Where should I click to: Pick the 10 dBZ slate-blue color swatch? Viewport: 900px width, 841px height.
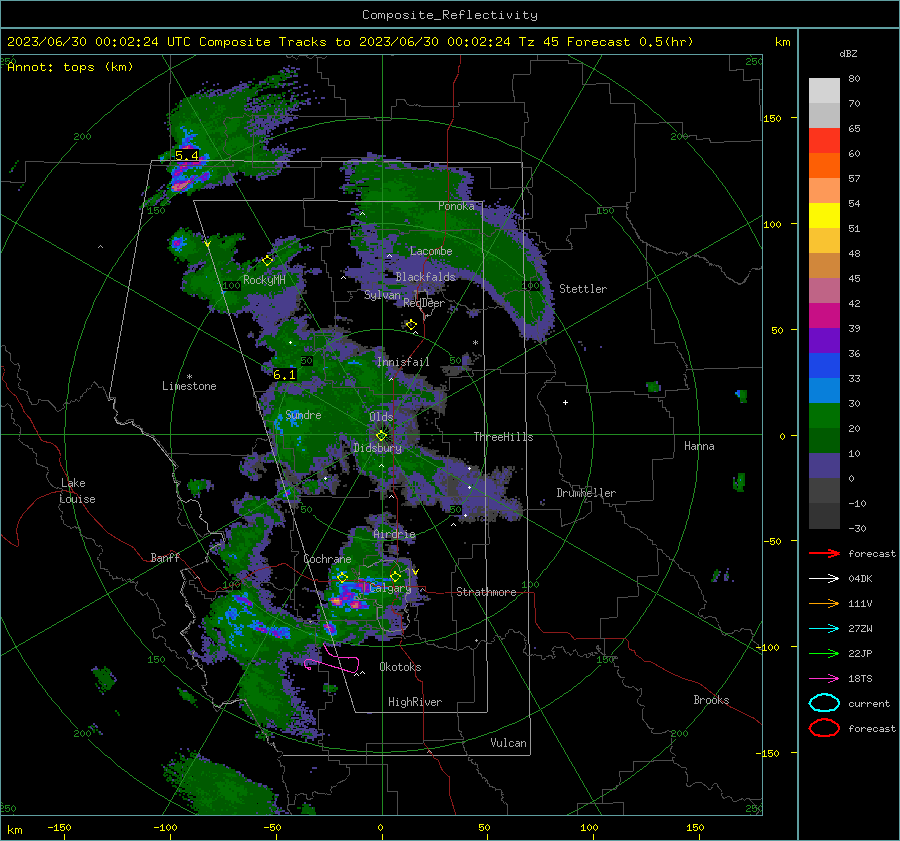coord(824,465)
